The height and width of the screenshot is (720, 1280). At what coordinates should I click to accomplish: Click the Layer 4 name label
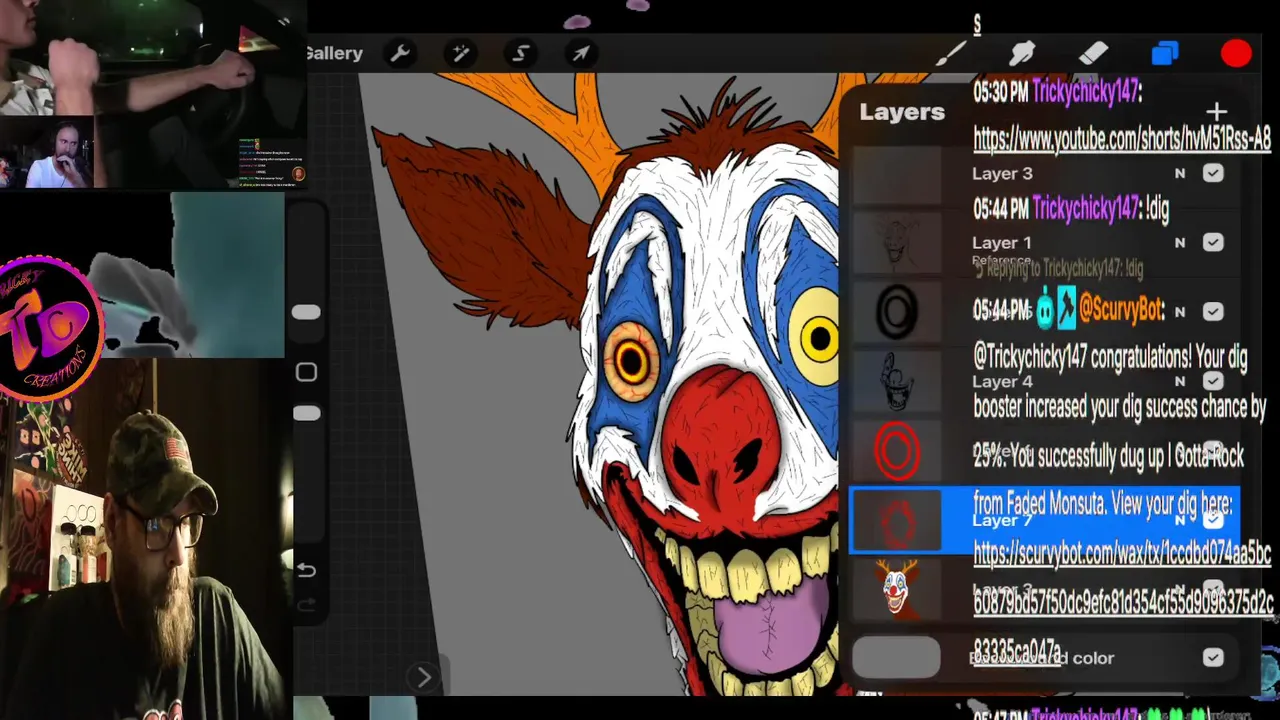point(1002,381)
